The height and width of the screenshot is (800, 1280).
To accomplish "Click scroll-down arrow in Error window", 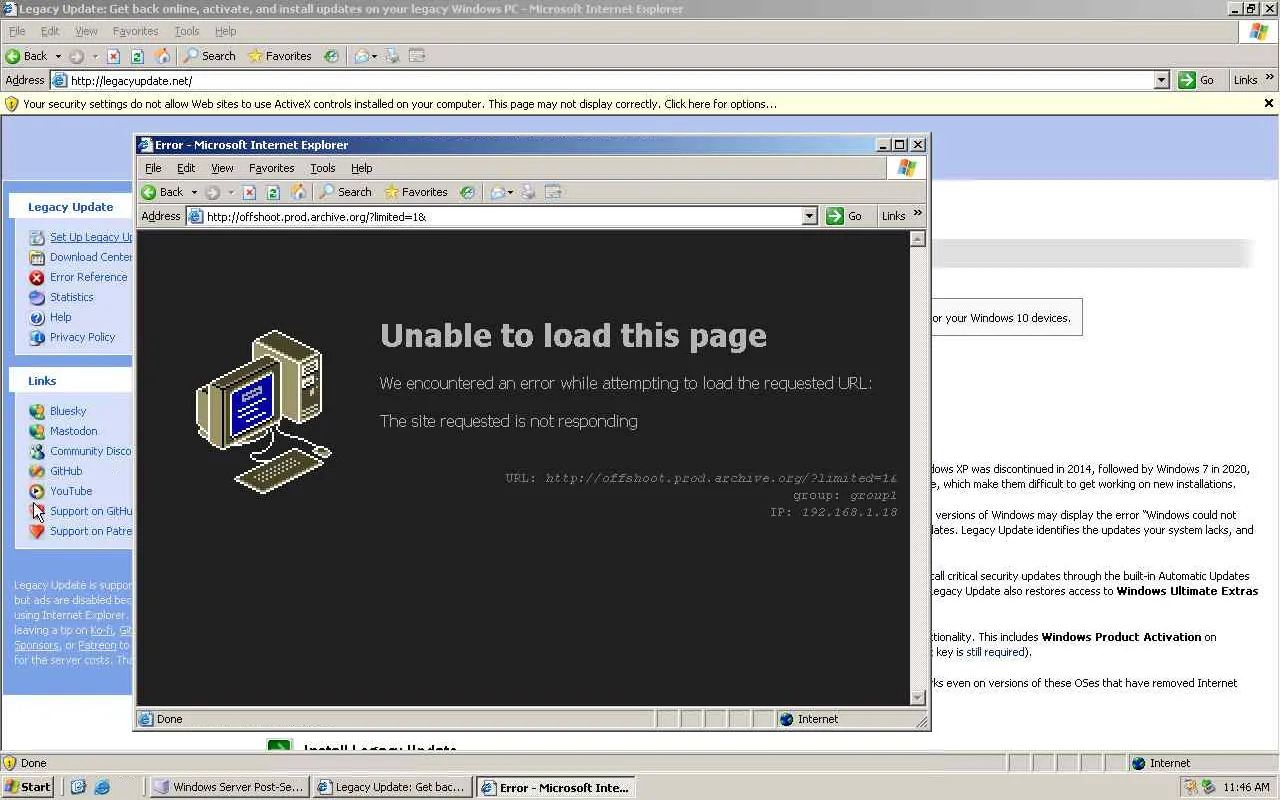I will click(918, 697).
